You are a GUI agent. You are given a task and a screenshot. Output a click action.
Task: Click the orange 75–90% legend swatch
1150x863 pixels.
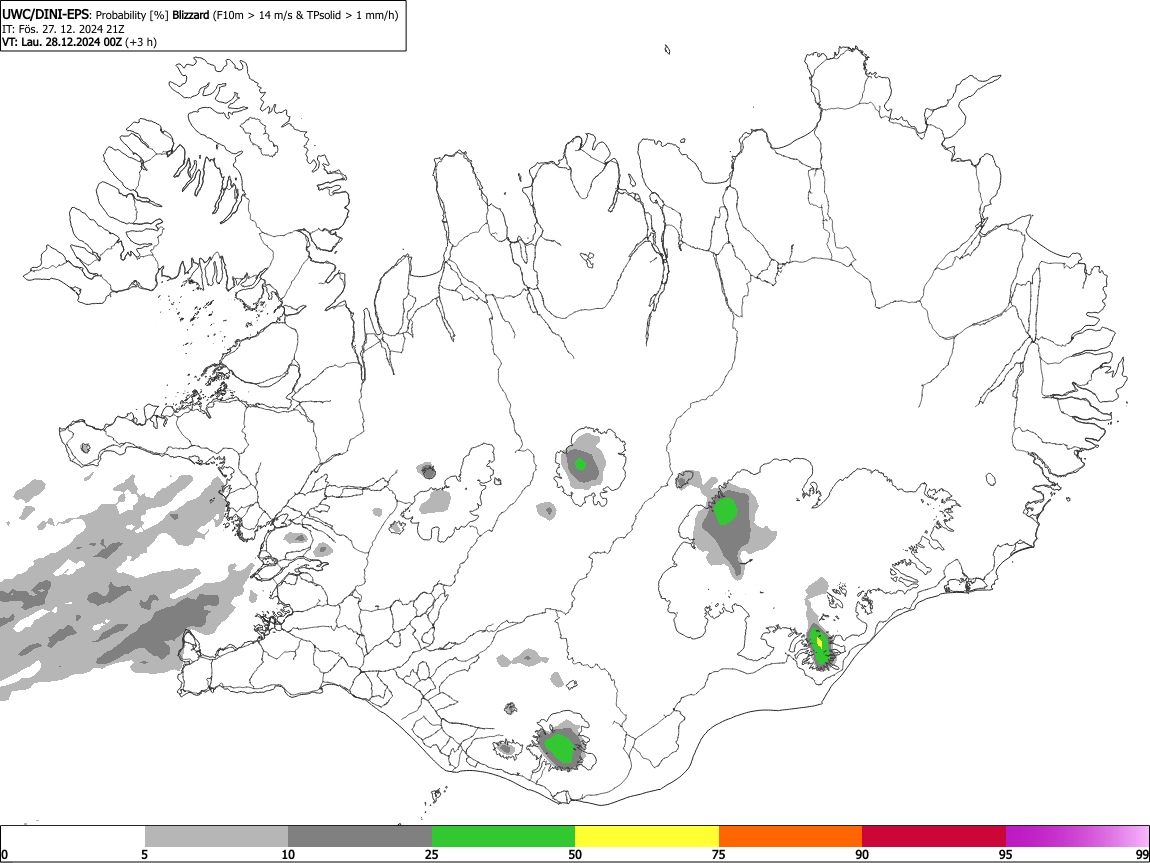click(790, 836)
